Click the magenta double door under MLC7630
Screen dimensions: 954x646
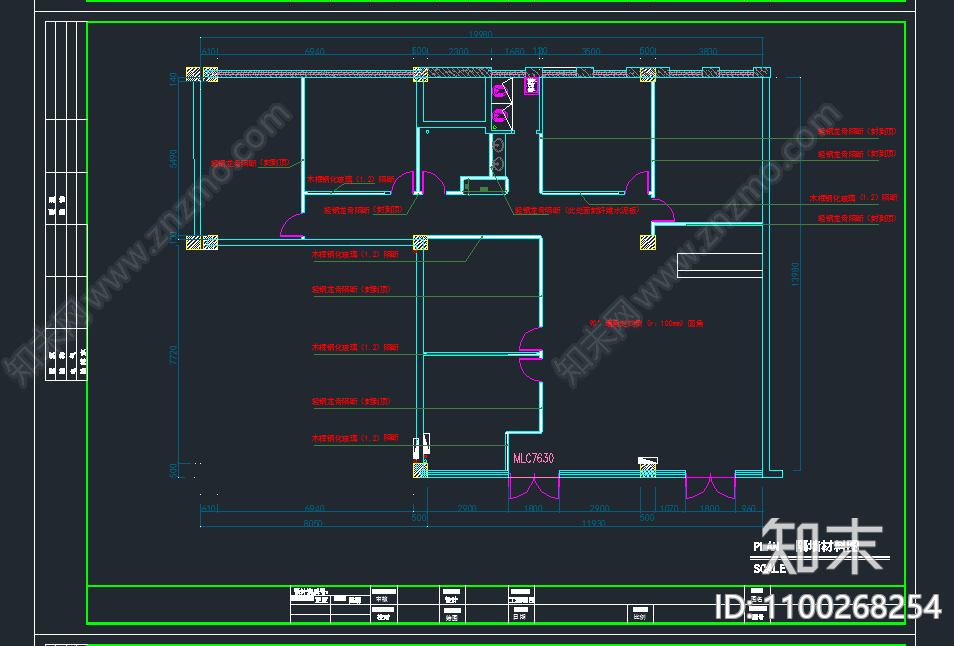pos(534,487)
